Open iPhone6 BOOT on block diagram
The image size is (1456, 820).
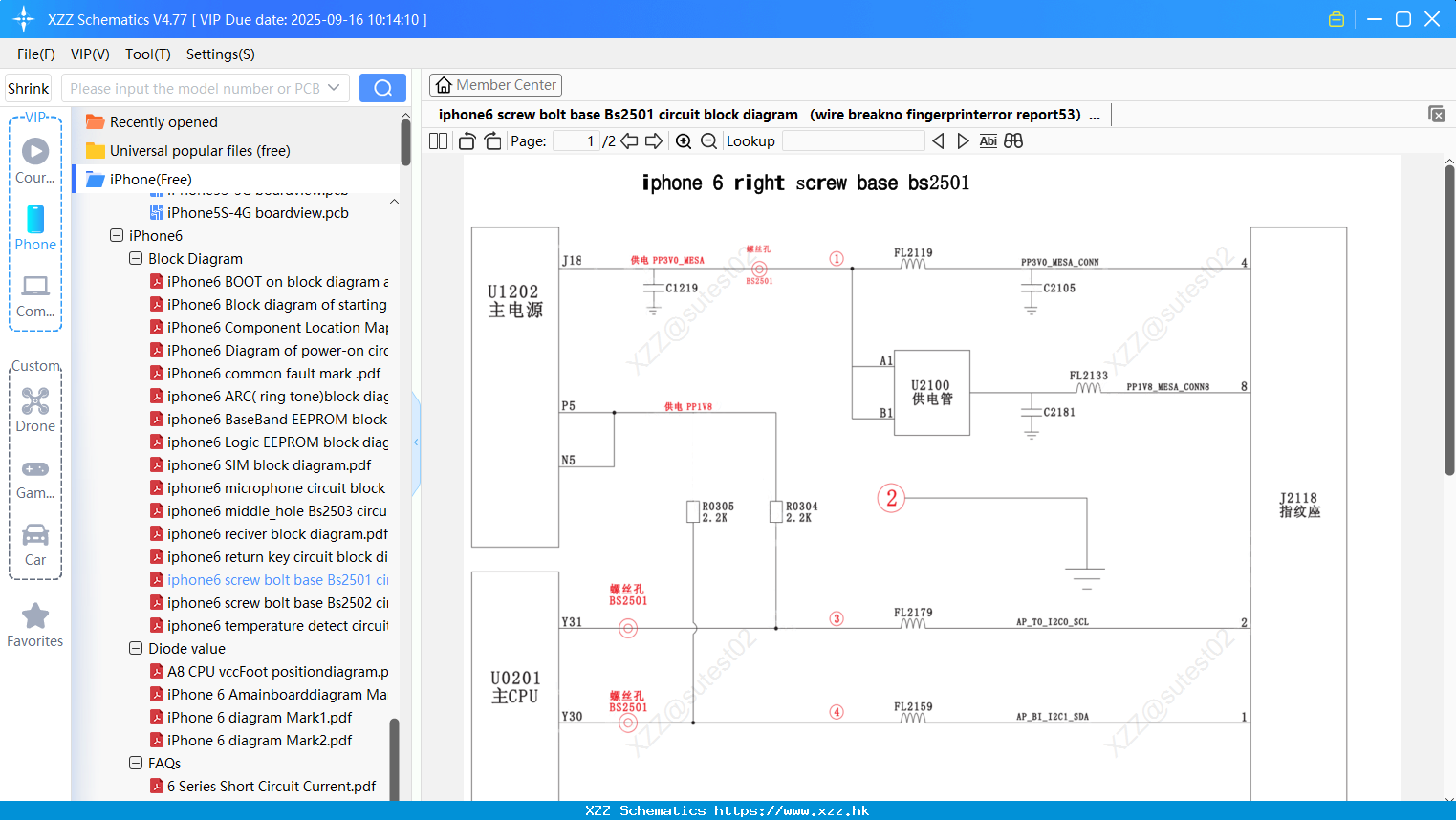tap(269, 281)
